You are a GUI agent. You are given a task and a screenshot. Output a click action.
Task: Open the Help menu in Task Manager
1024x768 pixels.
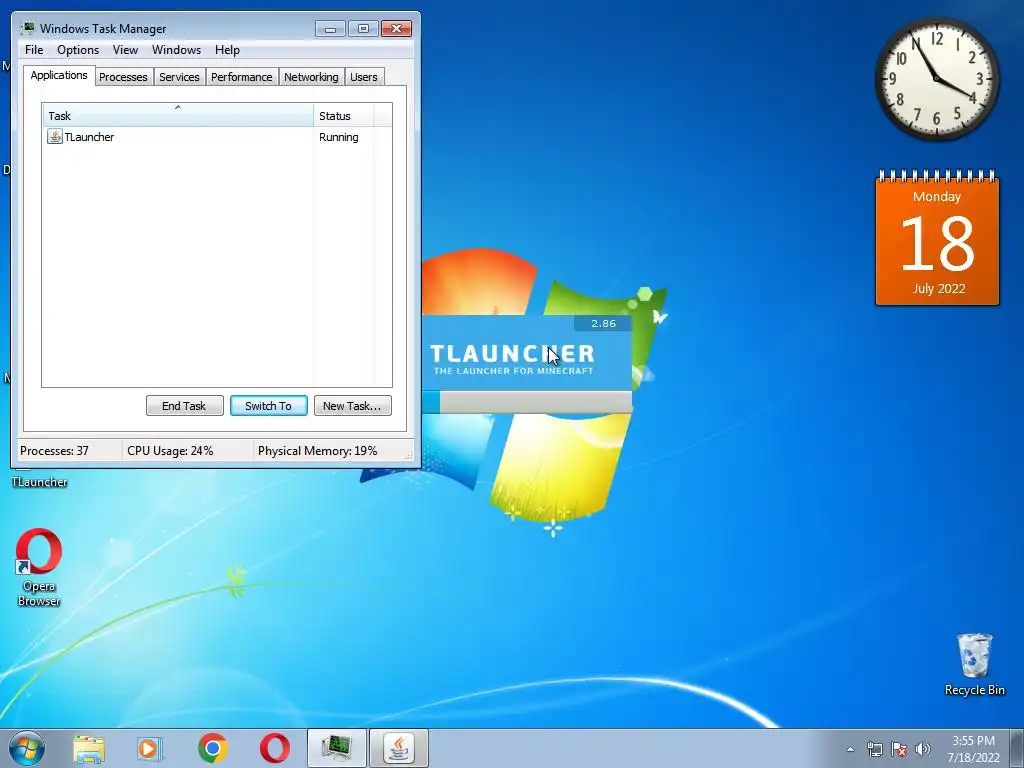point(227,50)
